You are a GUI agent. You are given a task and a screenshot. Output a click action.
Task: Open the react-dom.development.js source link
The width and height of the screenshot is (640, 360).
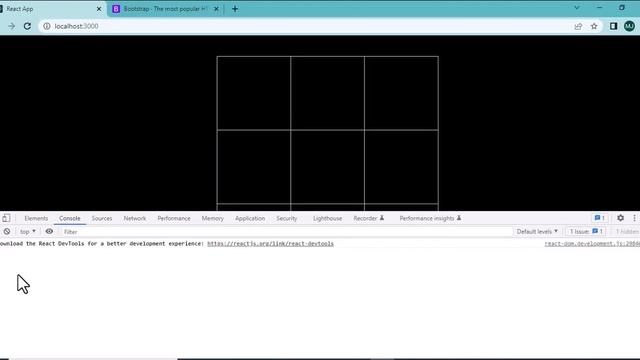592,244
